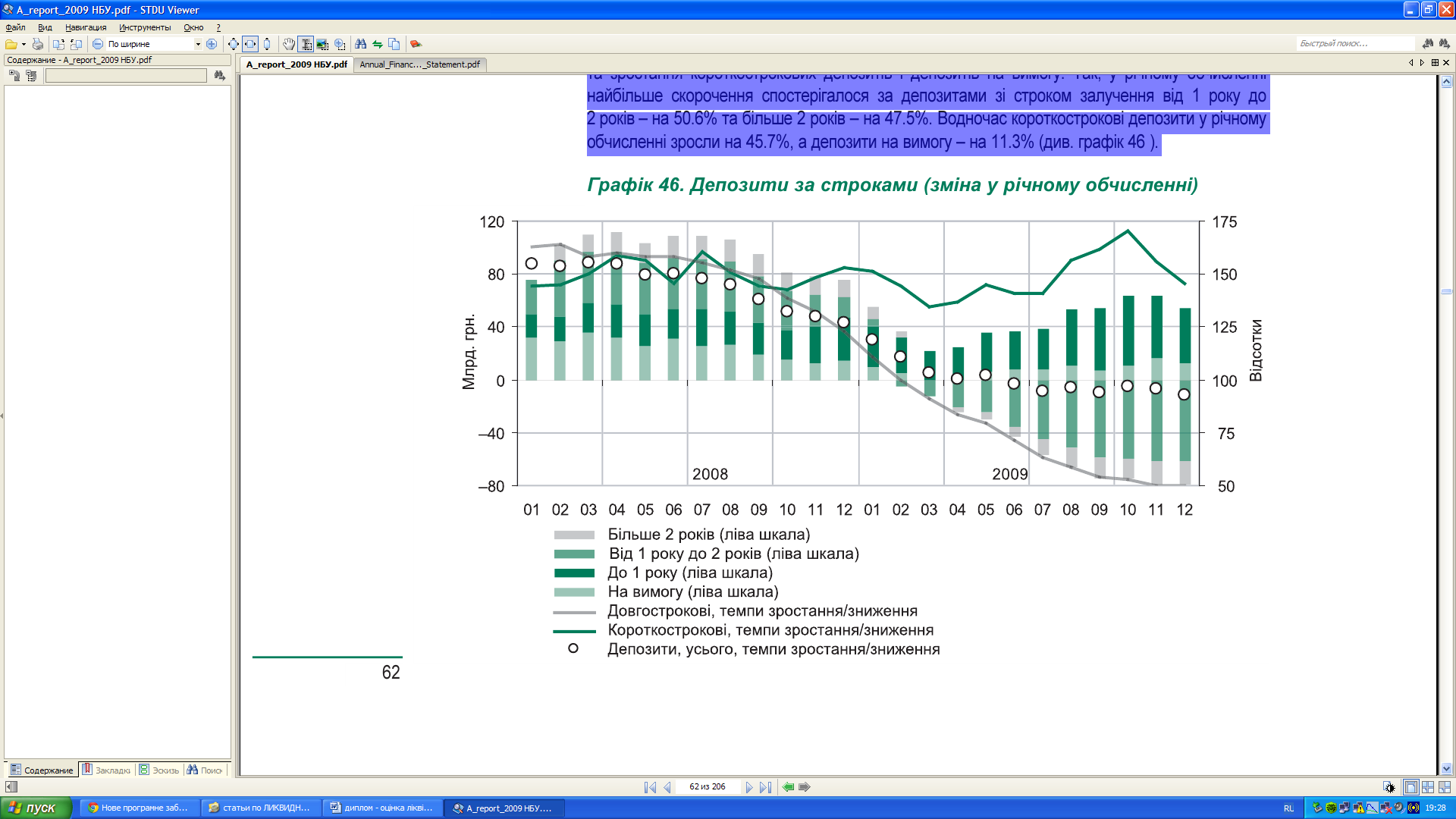Expand the recent files arrow beside Open
The image size is (1456, 819).
click(24, 44)
